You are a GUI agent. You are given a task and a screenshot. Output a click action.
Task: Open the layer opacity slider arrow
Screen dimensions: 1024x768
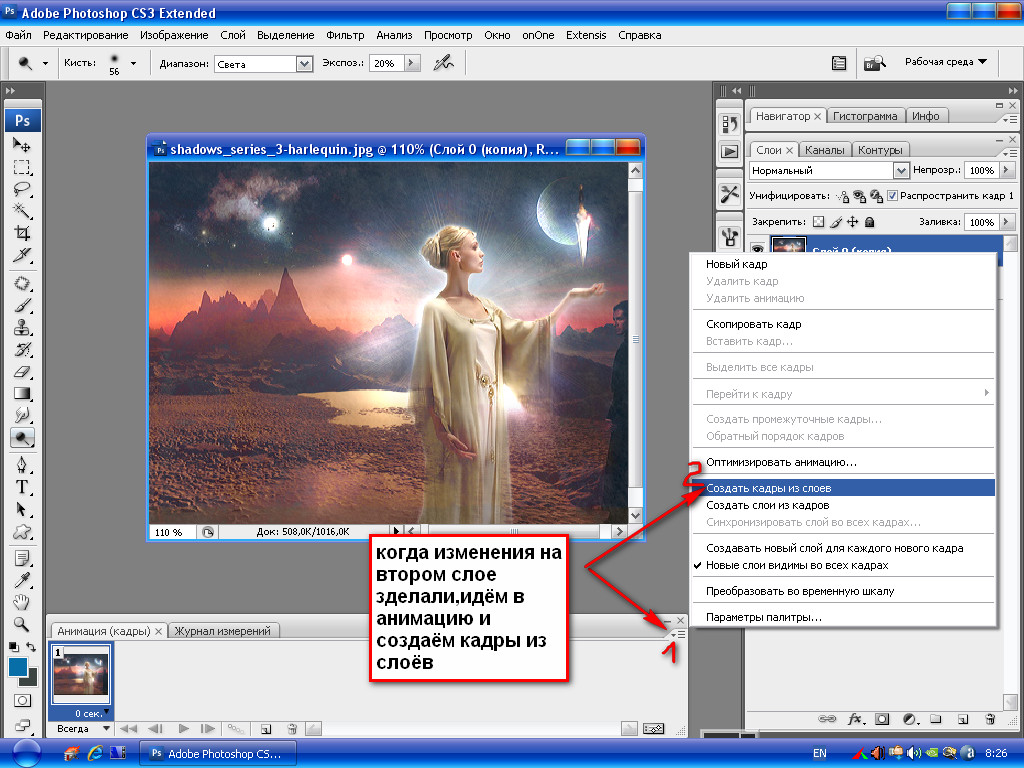tap(1006, 170)
